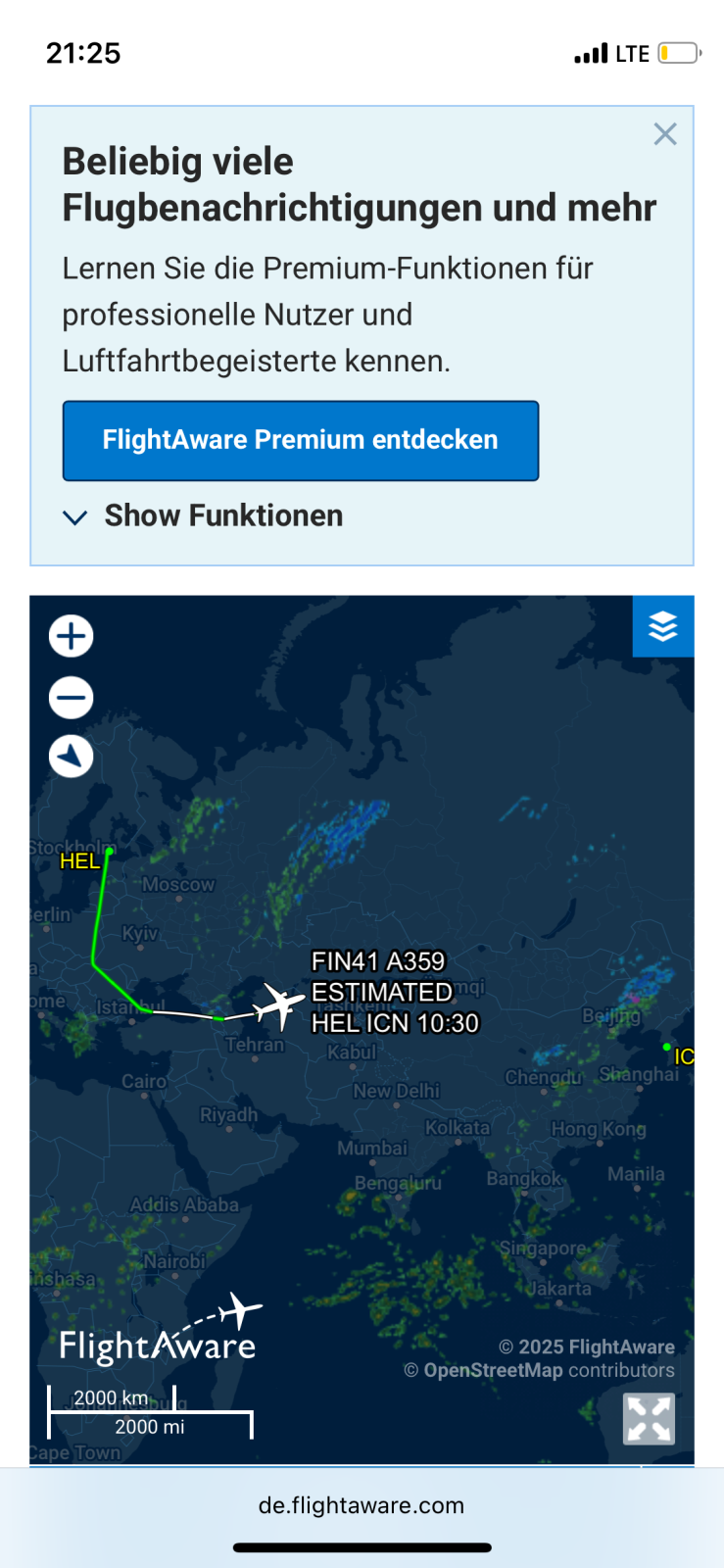Viewport: 724px width, 1568px height.
Task: Zoom in on the flight map
Action: [x=72, y=636]
